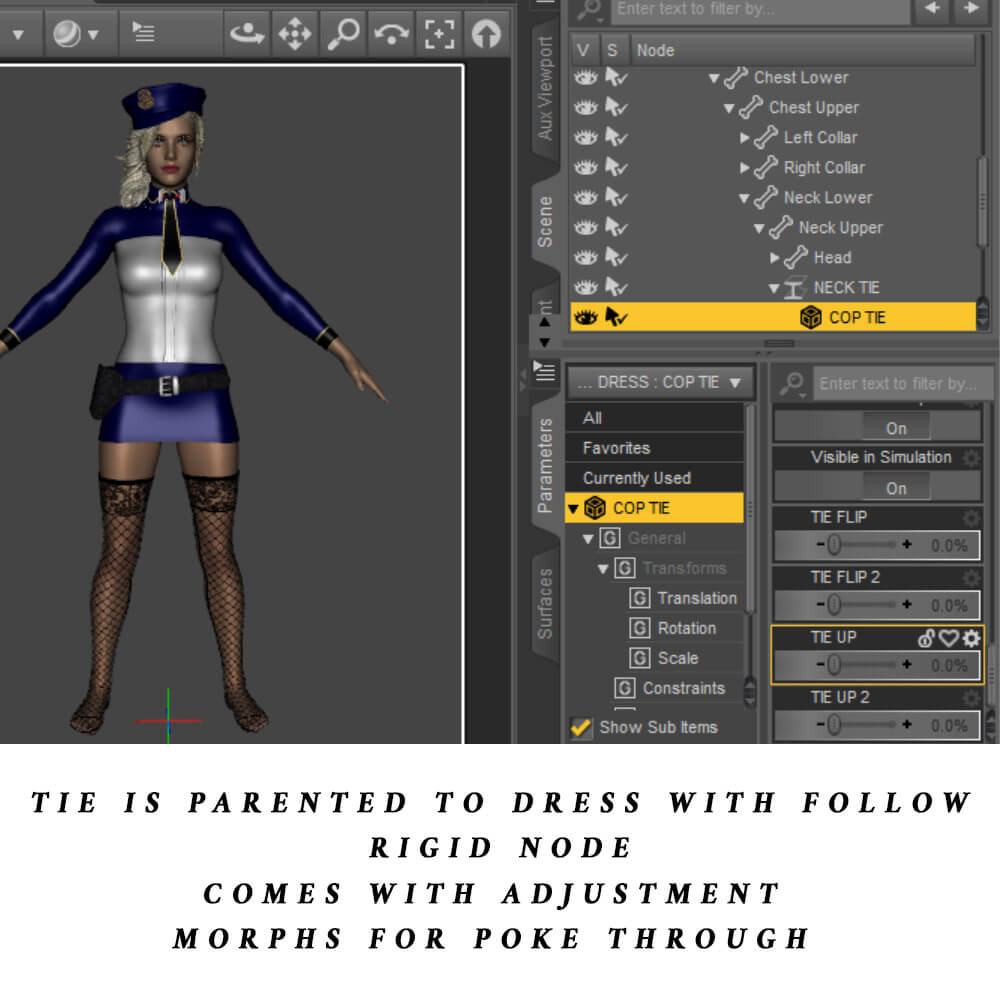Viewport: 1000px width, 1000px height.
Task: Select the Currently Used filter
Action: (636, 478)
